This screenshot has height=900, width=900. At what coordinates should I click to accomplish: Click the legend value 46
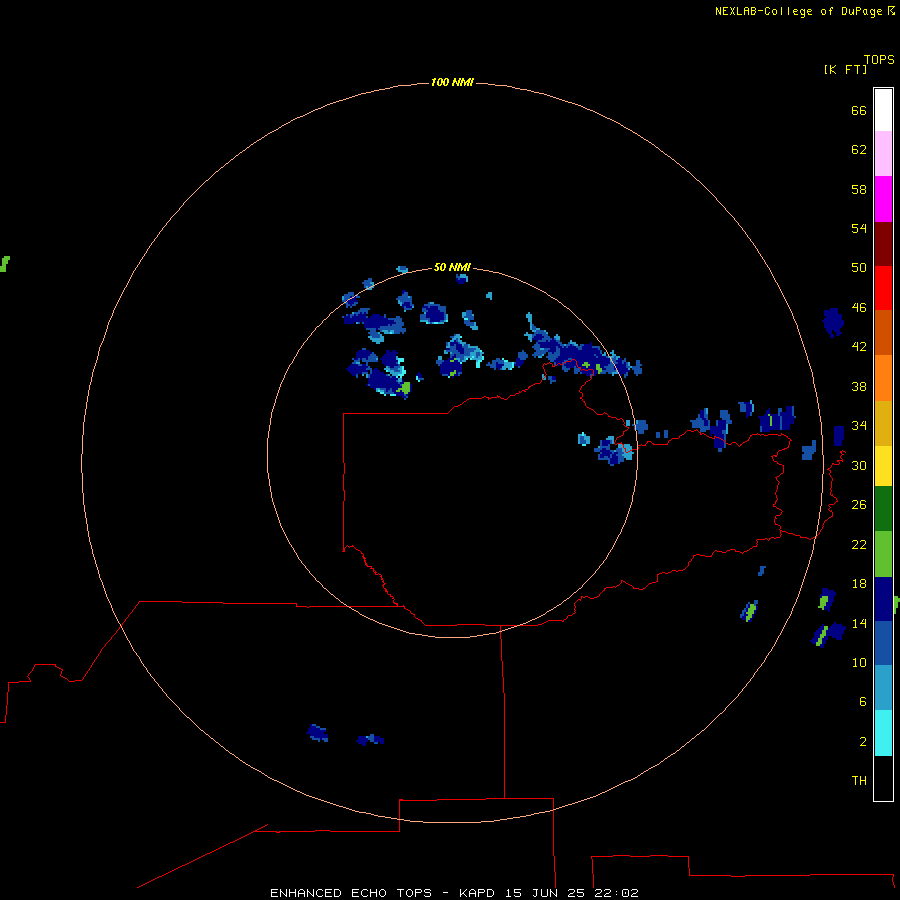(x=859, y=308)
